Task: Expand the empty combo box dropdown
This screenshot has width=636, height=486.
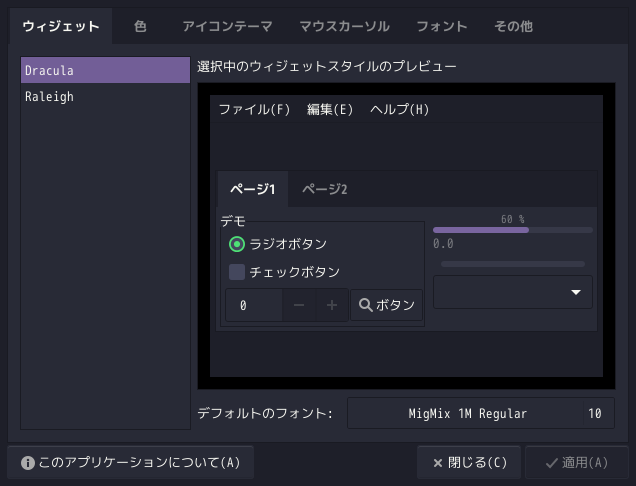Action: click(513, 292)
